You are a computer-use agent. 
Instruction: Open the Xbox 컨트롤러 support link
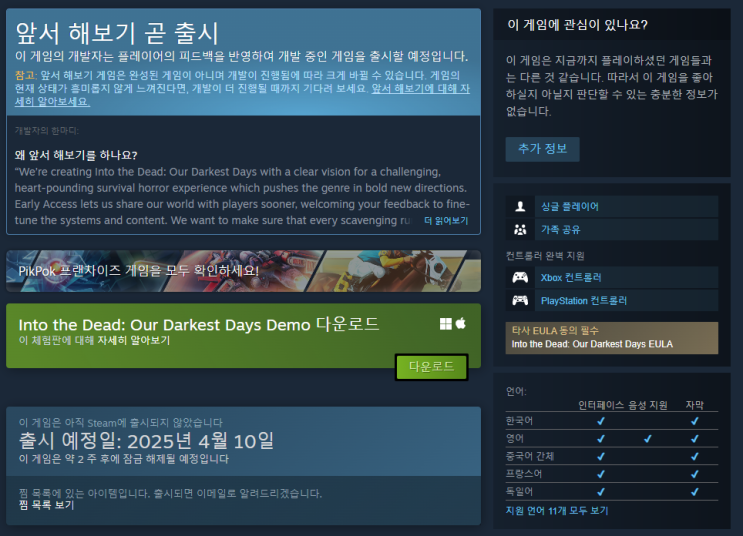(571, 277)
